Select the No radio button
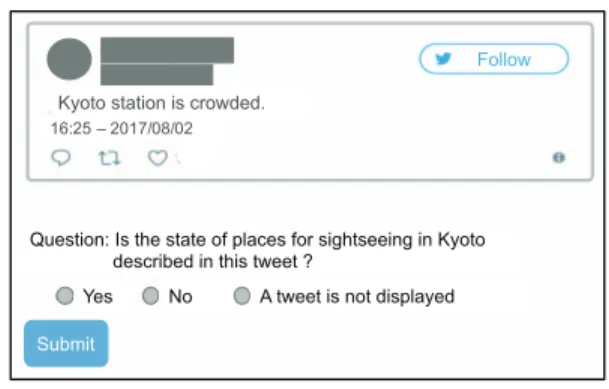 pyautogui.click(x=150, y=296)
